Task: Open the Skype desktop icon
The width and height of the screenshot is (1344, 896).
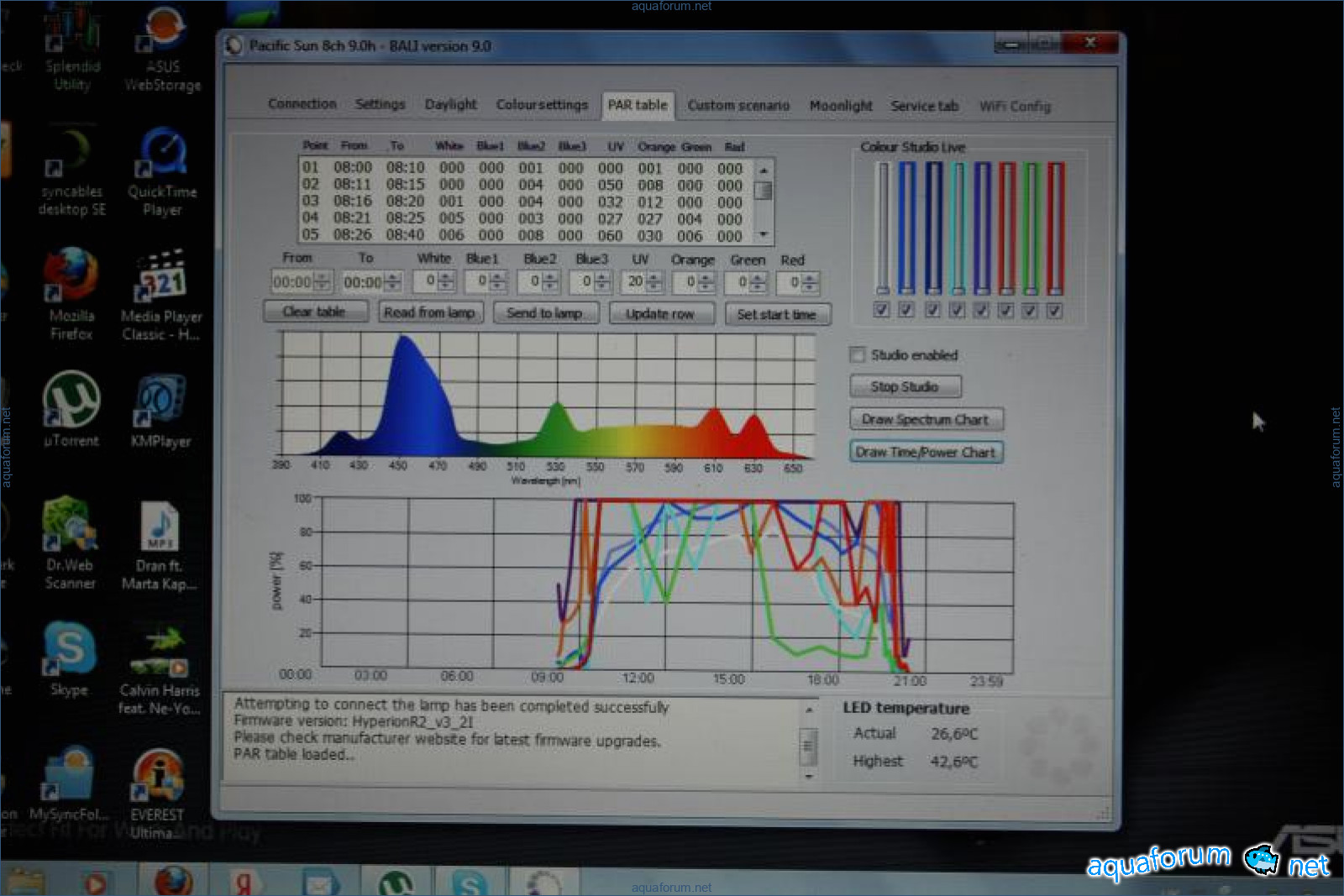Action: (x=69, y=649)
